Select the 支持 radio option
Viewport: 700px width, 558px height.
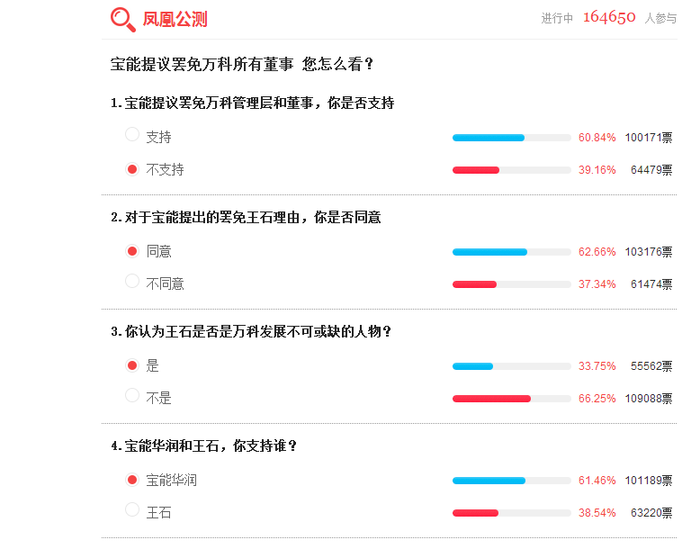click(132, 134)
